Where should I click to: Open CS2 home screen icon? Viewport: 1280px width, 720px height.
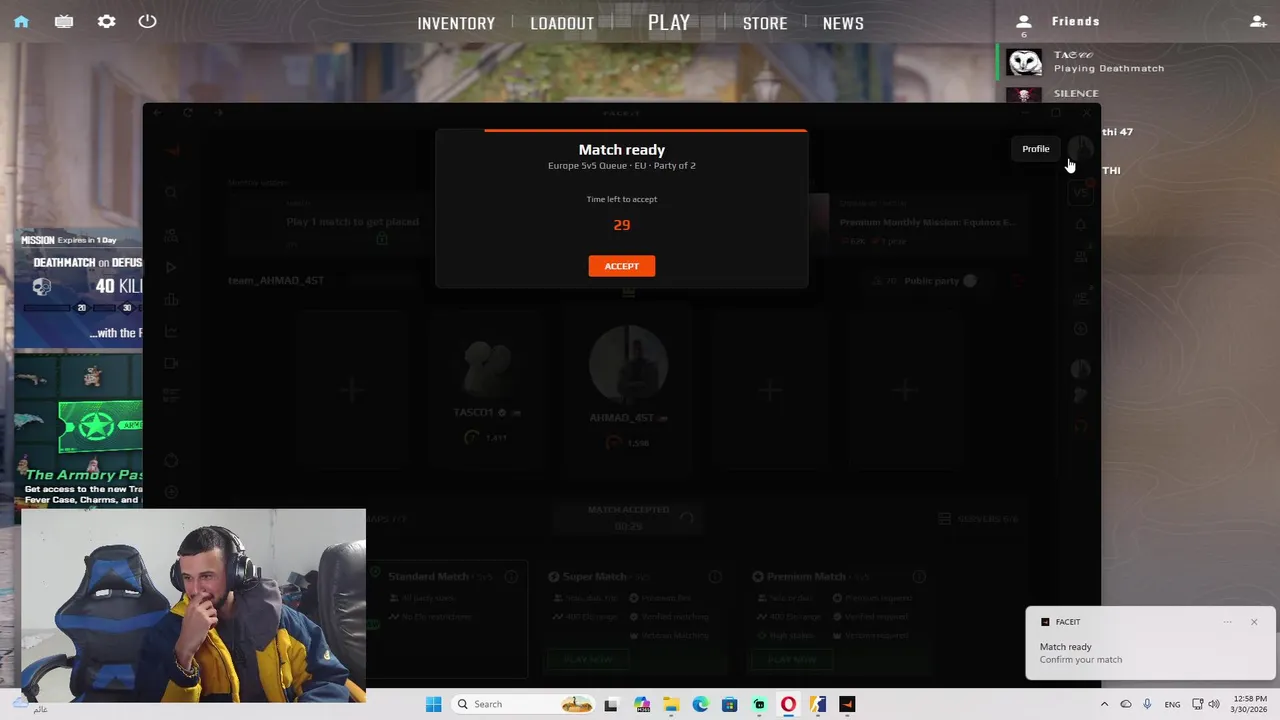coord(21,21)
